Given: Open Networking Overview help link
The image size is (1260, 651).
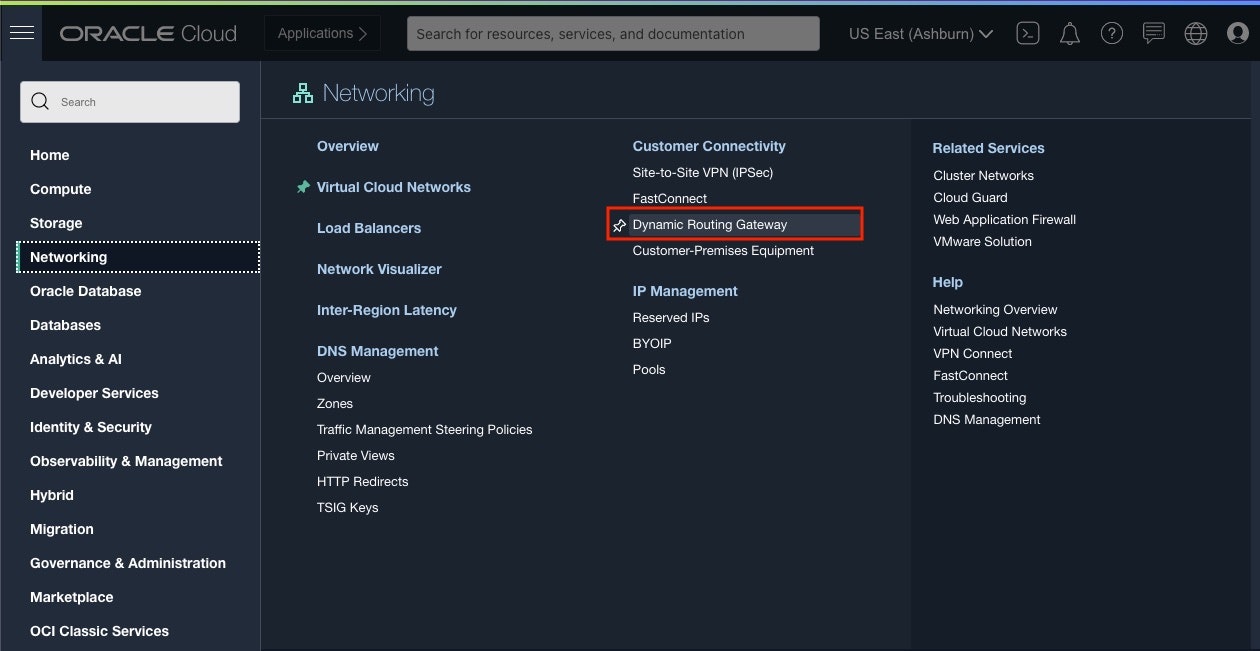Looking at the screenshot, I should (x=996, y=309).
